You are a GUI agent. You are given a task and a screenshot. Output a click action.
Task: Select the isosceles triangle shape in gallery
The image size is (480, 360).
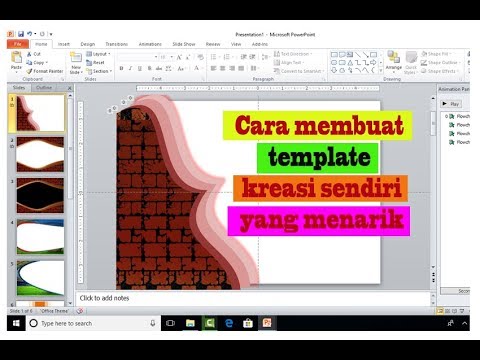coord(350,62)
